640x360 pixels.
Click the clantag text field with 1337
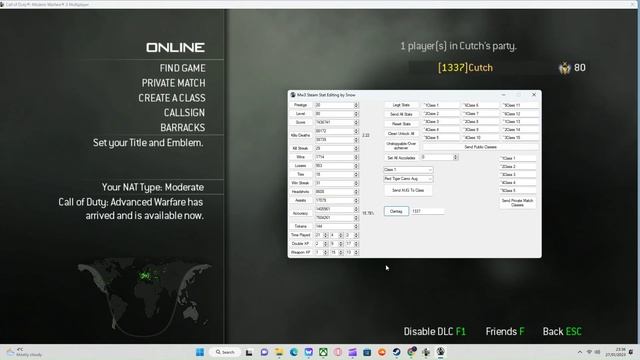427,211
